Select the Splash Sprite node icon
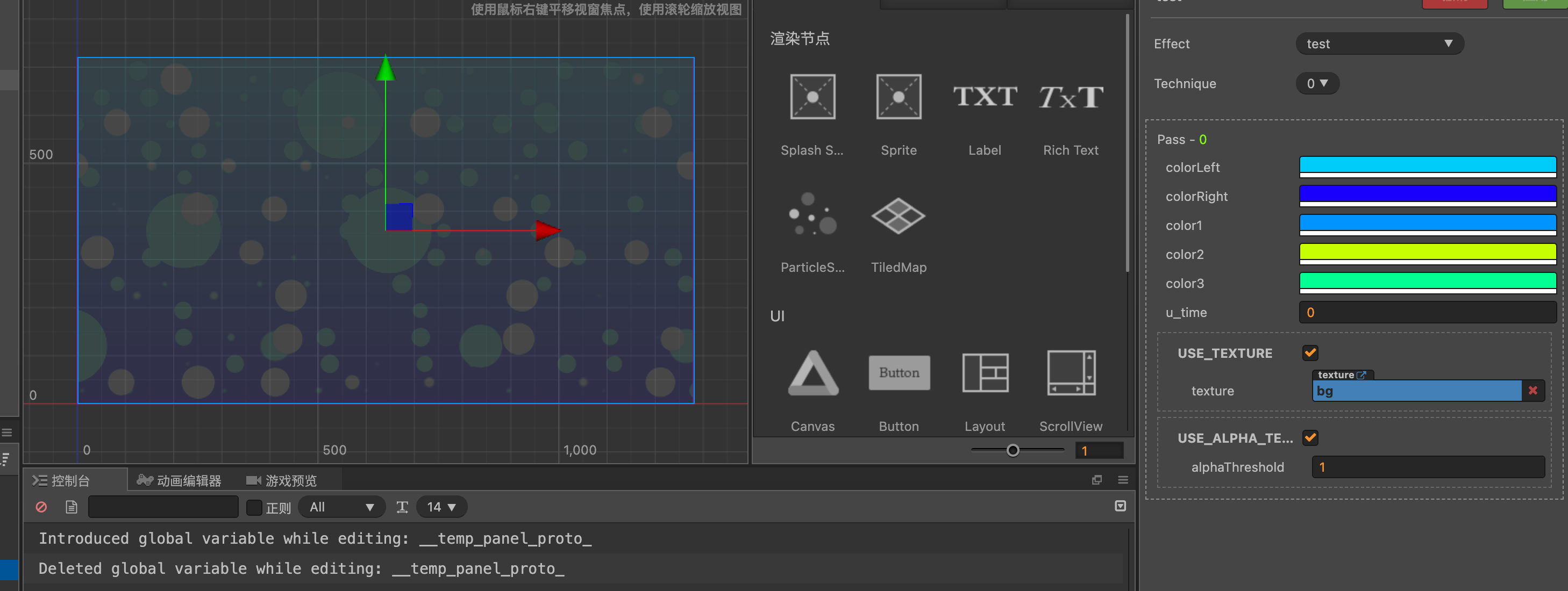Screen dimensions: 1568x591 (x=812, y=97)
